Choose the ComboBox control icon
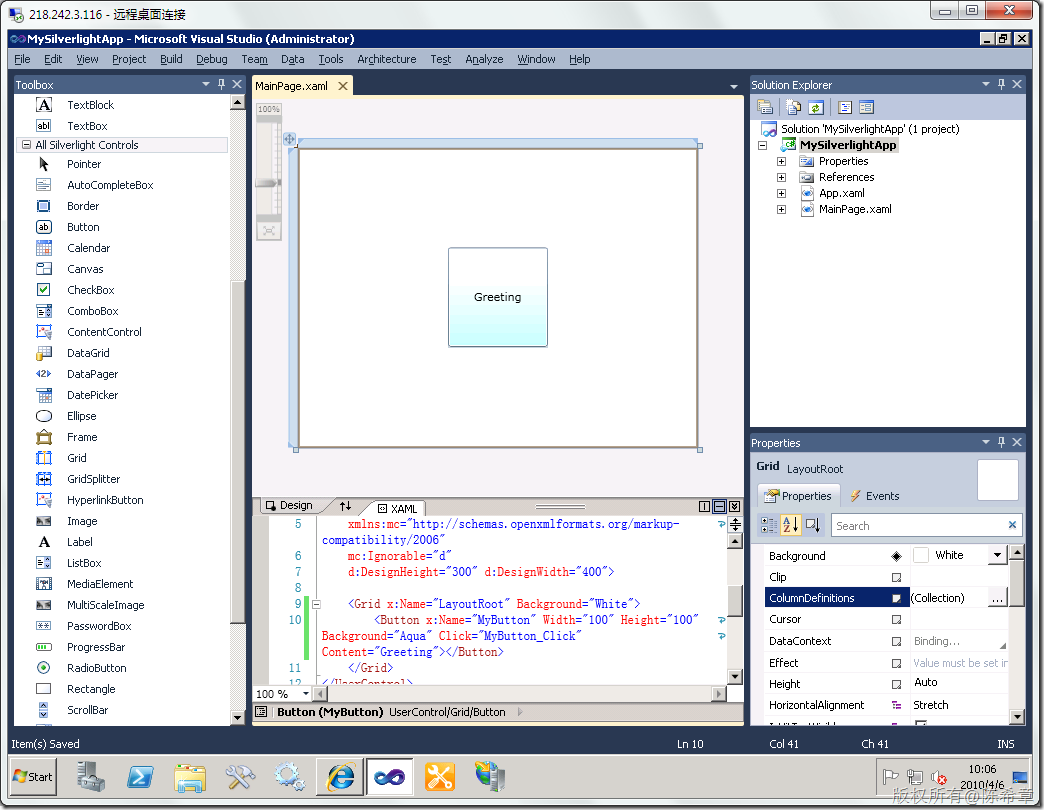This screenshot has width=1044, height=810. [44, 311]
